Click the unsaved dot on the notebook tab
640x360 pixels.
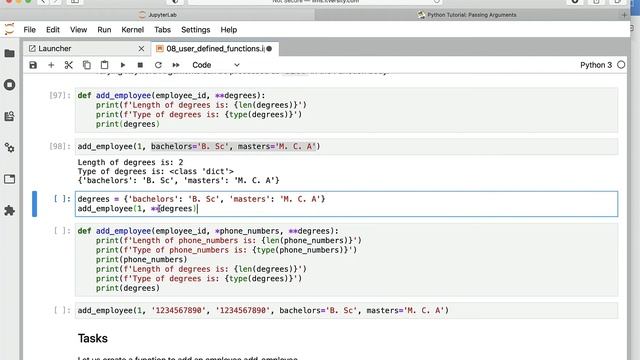[269, 49]
